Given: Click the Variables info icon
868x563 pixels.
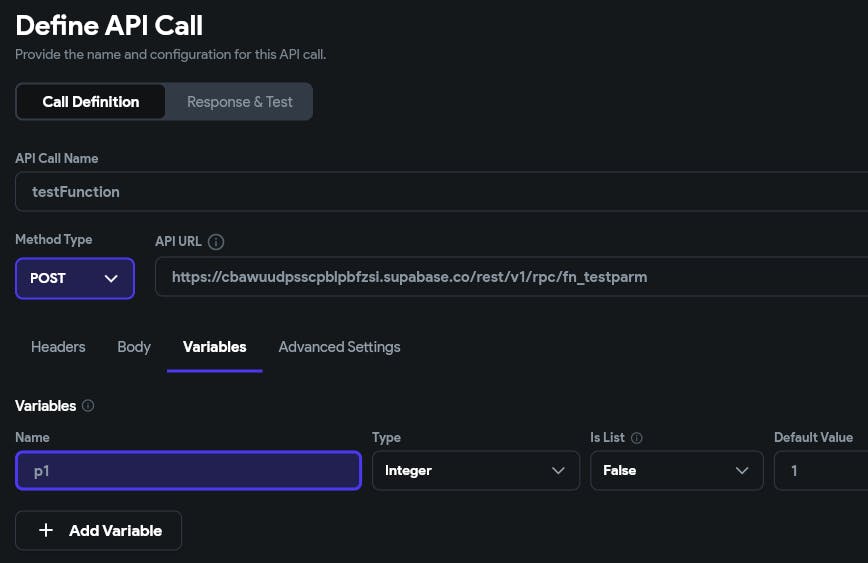Looking at the screenshot, I should pos(88,406).
